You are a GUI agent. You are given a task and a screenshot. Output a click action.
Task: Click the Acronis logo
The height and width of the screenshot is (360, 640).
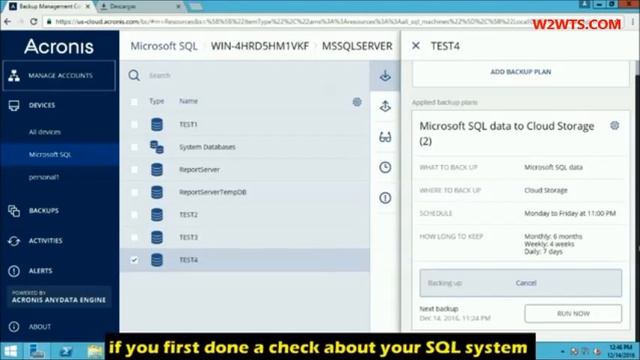click(x=59, y=46)
